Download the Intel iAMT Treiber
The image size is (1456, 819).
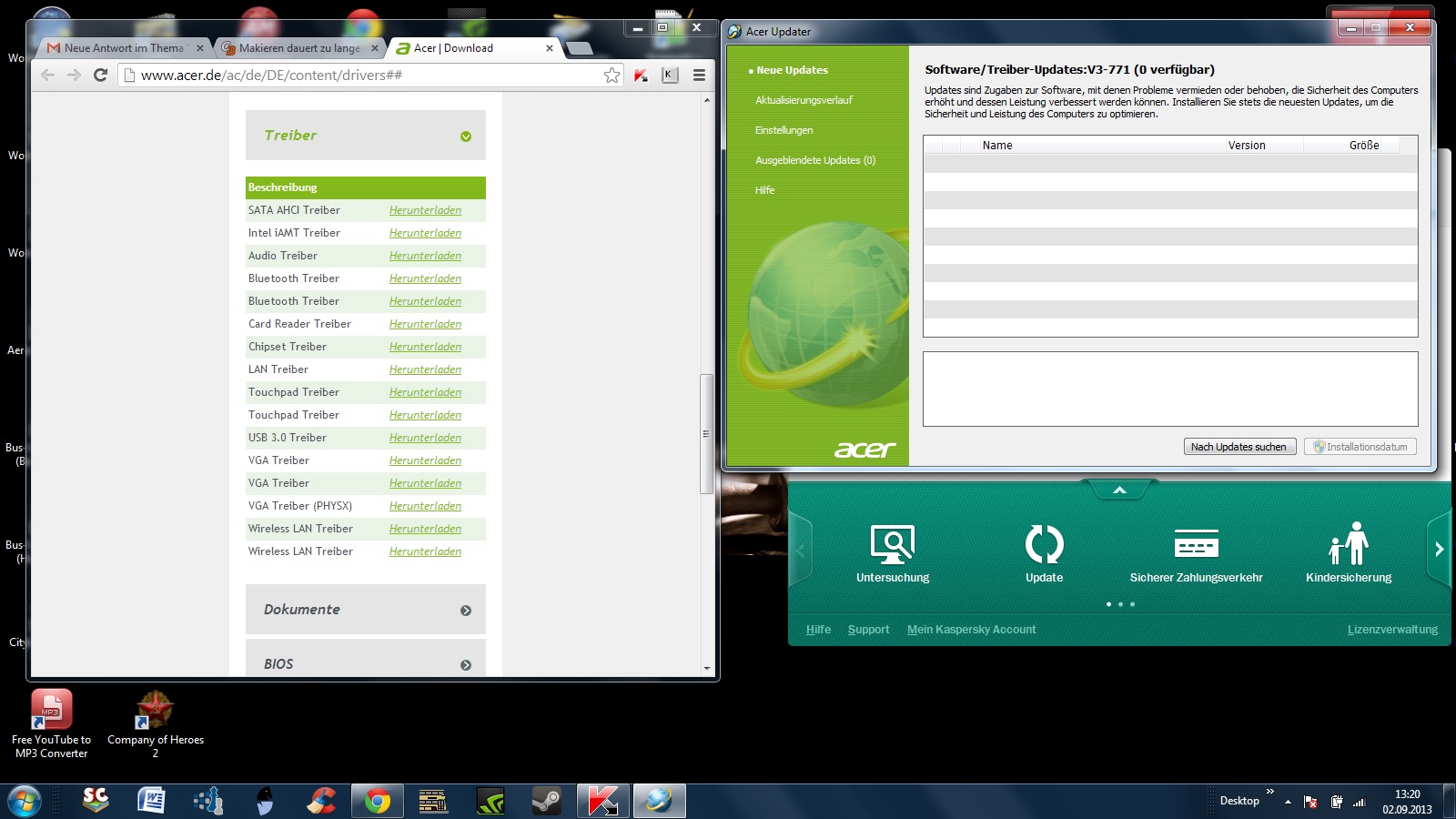[425, 233]
